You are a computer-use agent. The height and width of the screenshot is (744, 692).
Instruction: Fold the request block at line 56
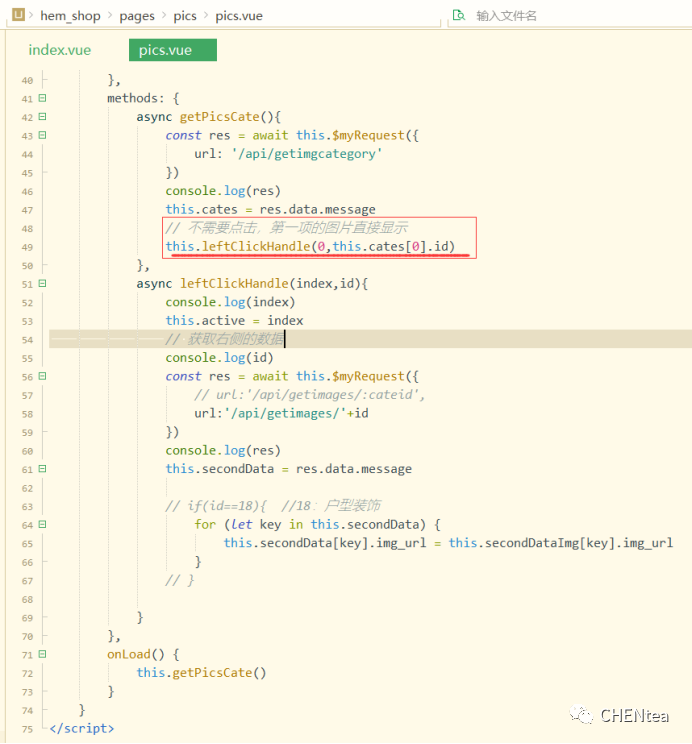pos(42,376)
